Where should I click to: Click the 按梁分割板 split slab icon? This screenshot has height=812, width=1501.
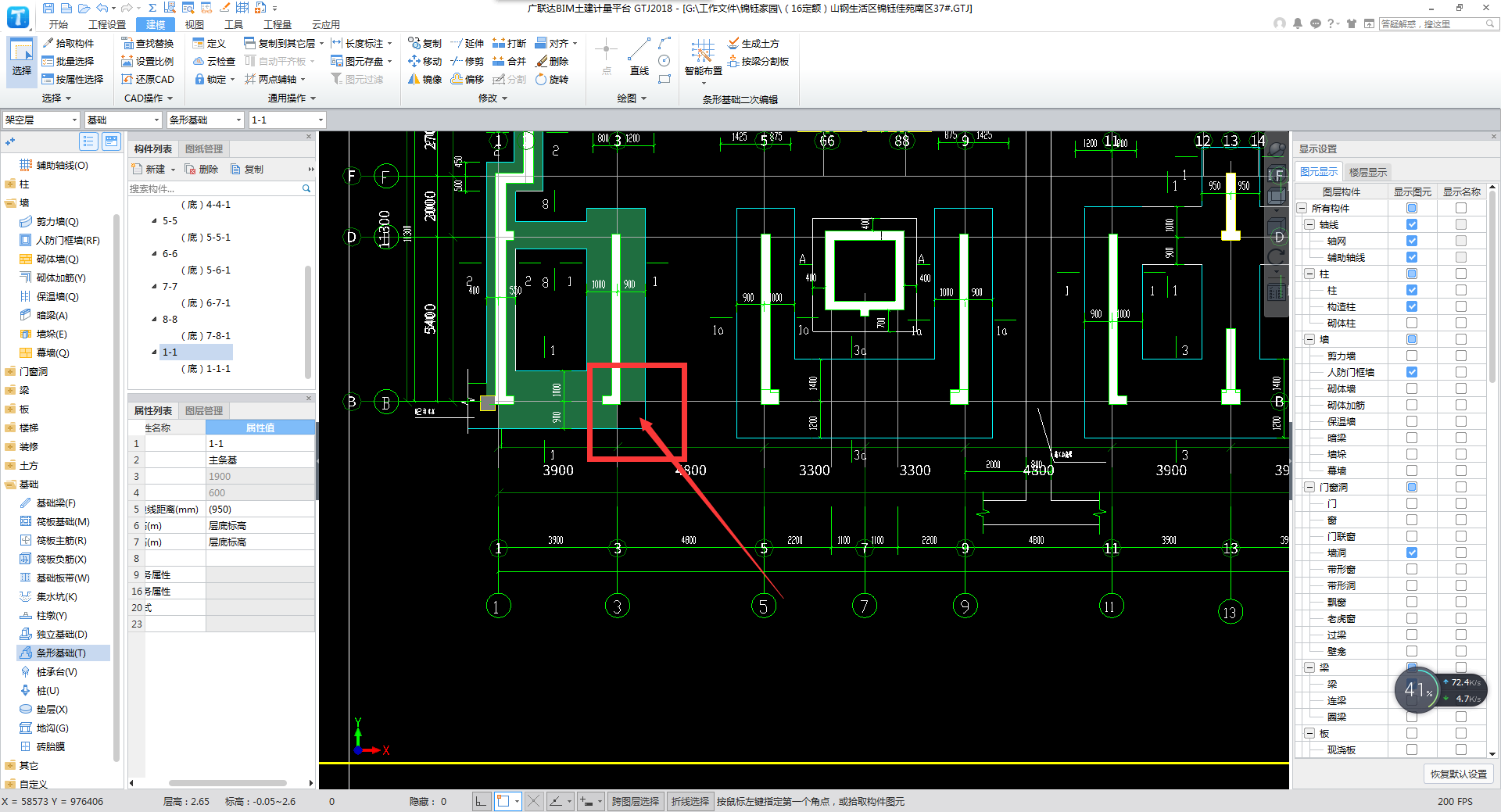pos(733,61)
